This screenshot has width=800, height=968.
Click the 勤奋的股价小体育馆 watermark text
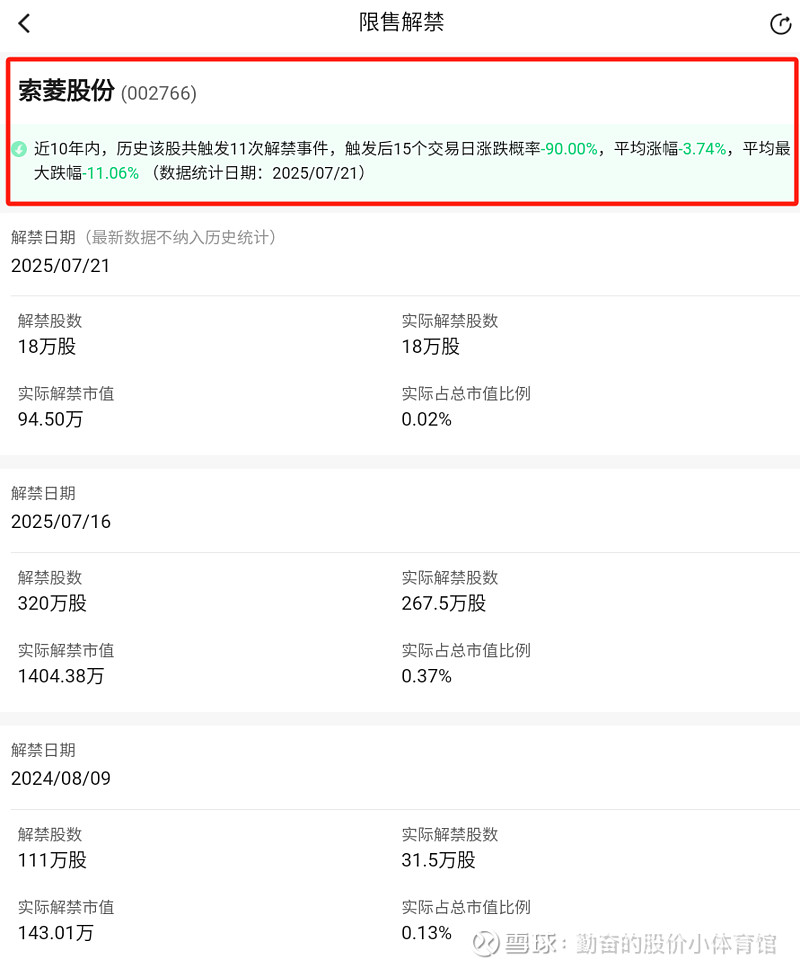tap(676, 944)
